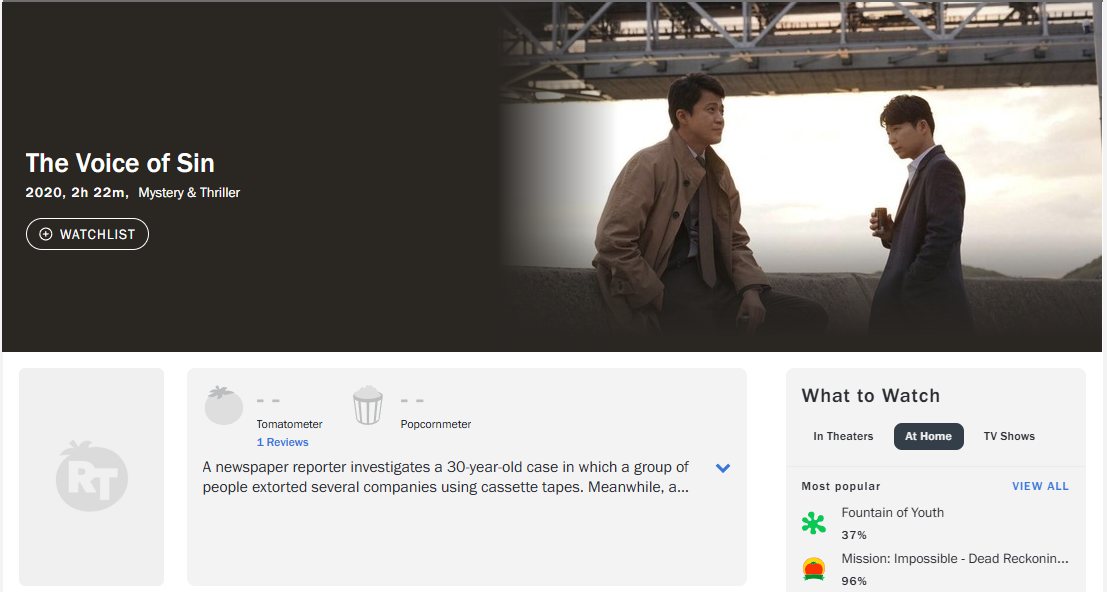Expand the movie synopsis with the chevron

(x=723, y=468)
